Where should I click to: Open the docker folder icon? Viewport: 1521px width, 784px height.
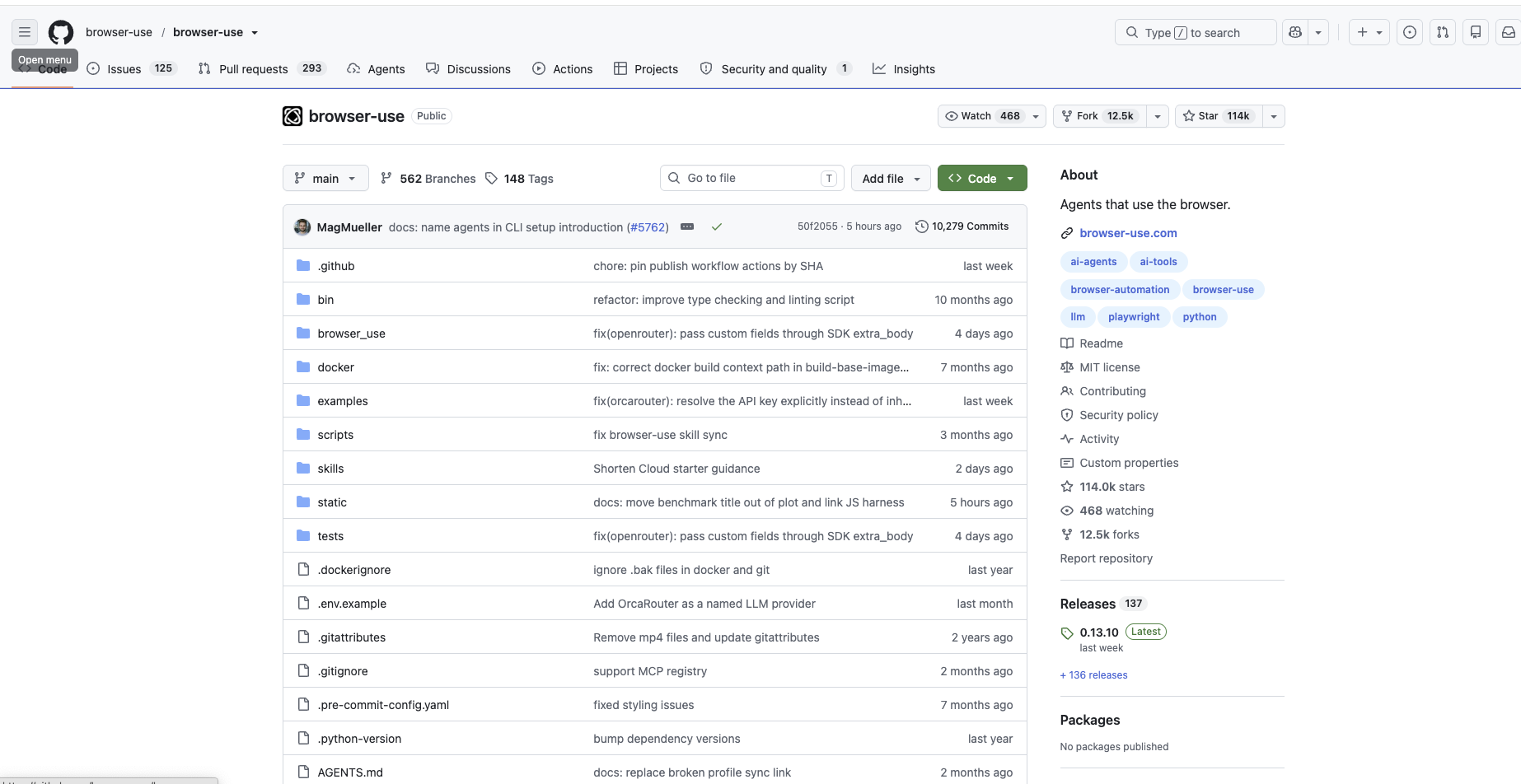coord(303,367)
